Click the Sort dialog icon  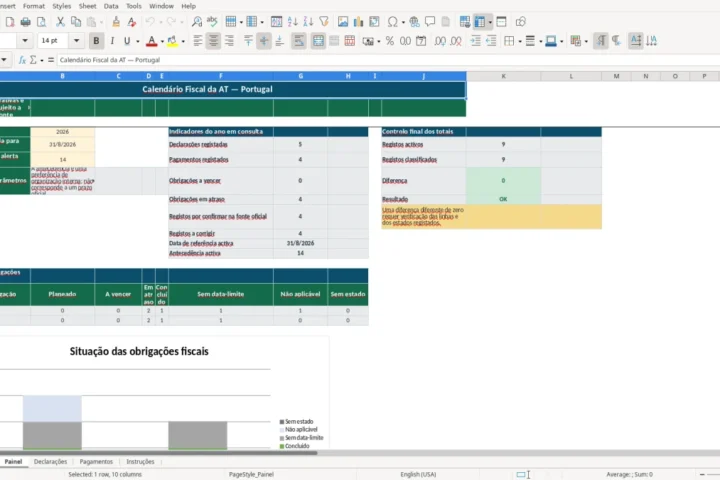[276, 22]
